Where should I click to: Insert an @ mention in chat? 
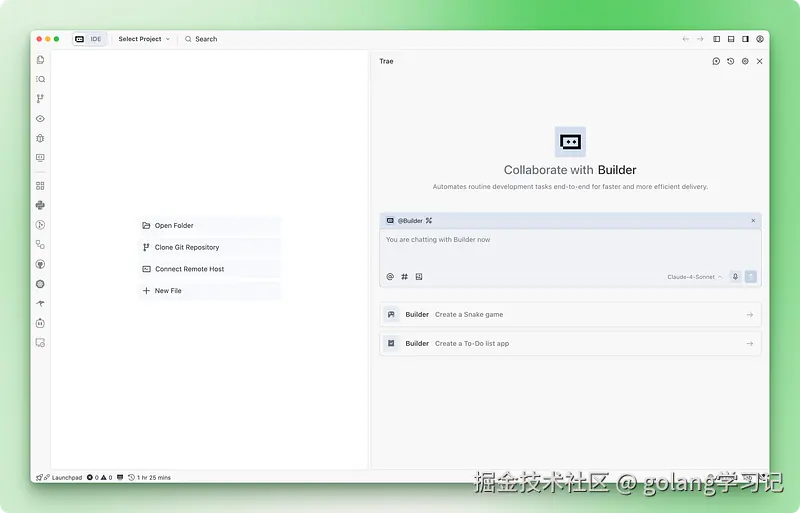point(390,277)
